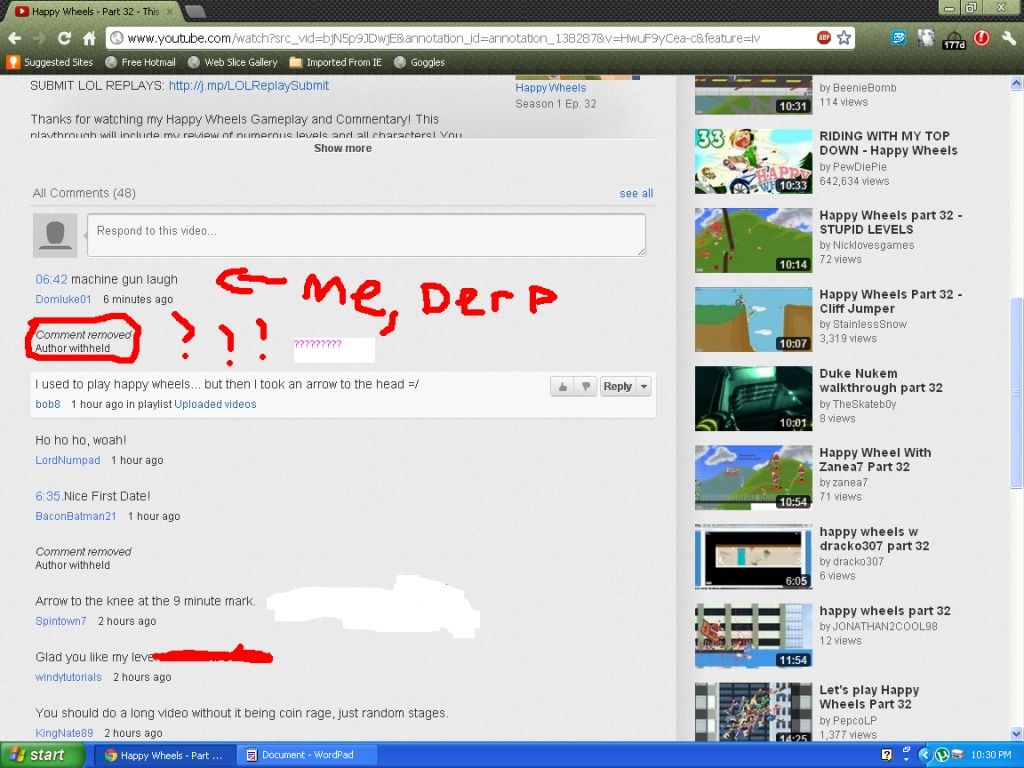Open the windytutorials profile link
The height and width of the screenshot is (768, 1024).
pos(69,677)
